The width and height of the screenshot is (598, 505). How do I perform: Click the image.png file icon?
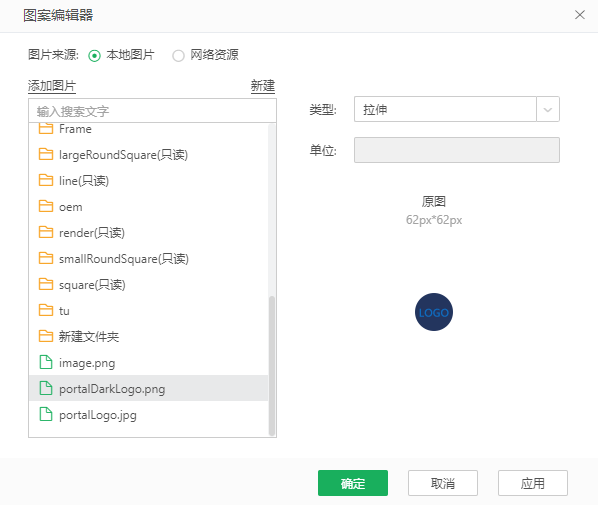pos(46,362)
